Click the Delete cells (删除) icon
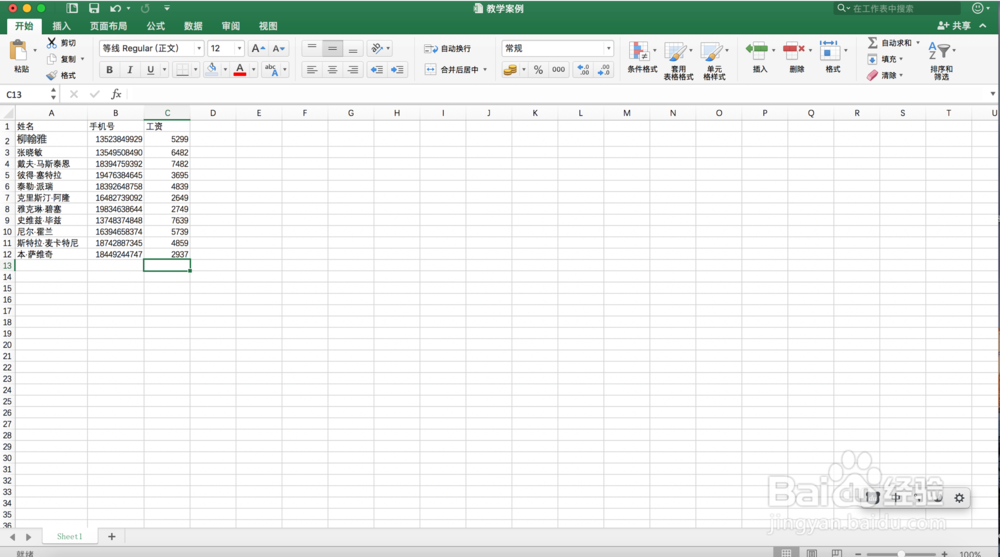Viewport: 1000px width, 557px height. (x=794, y=50)
